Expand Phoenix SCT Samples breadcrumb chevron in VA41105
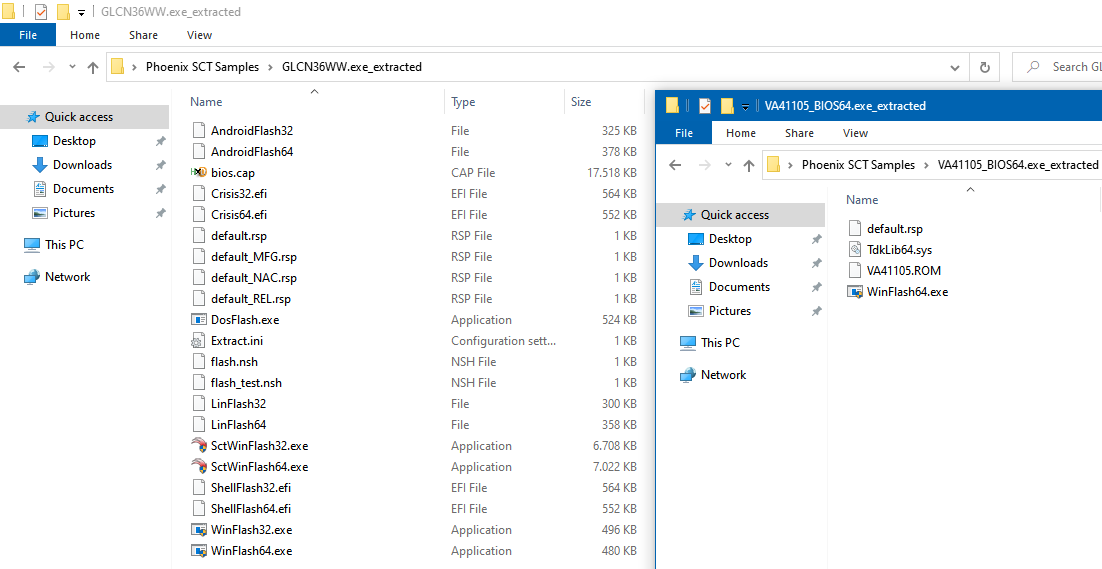 926,165
